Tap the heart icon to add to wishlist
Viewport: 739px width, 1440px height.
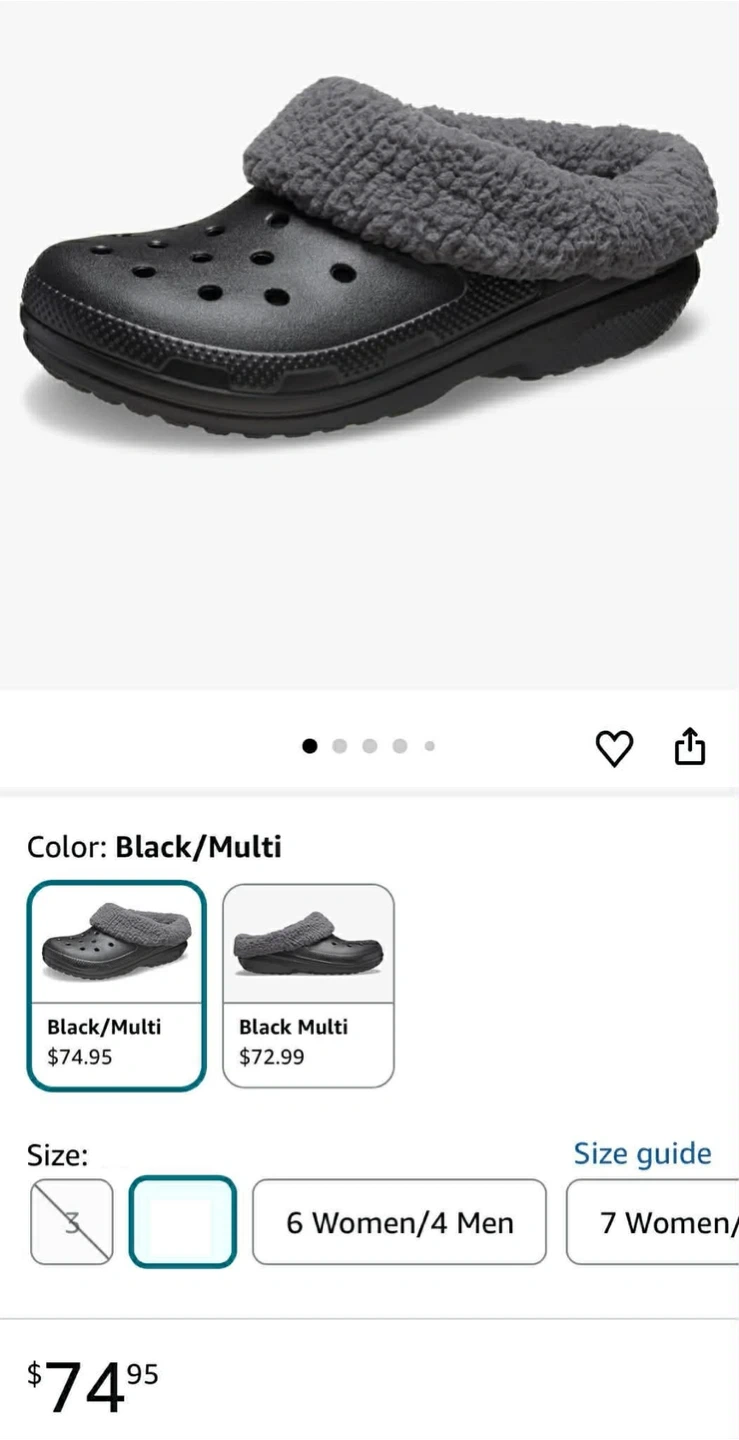pos(614,748)
